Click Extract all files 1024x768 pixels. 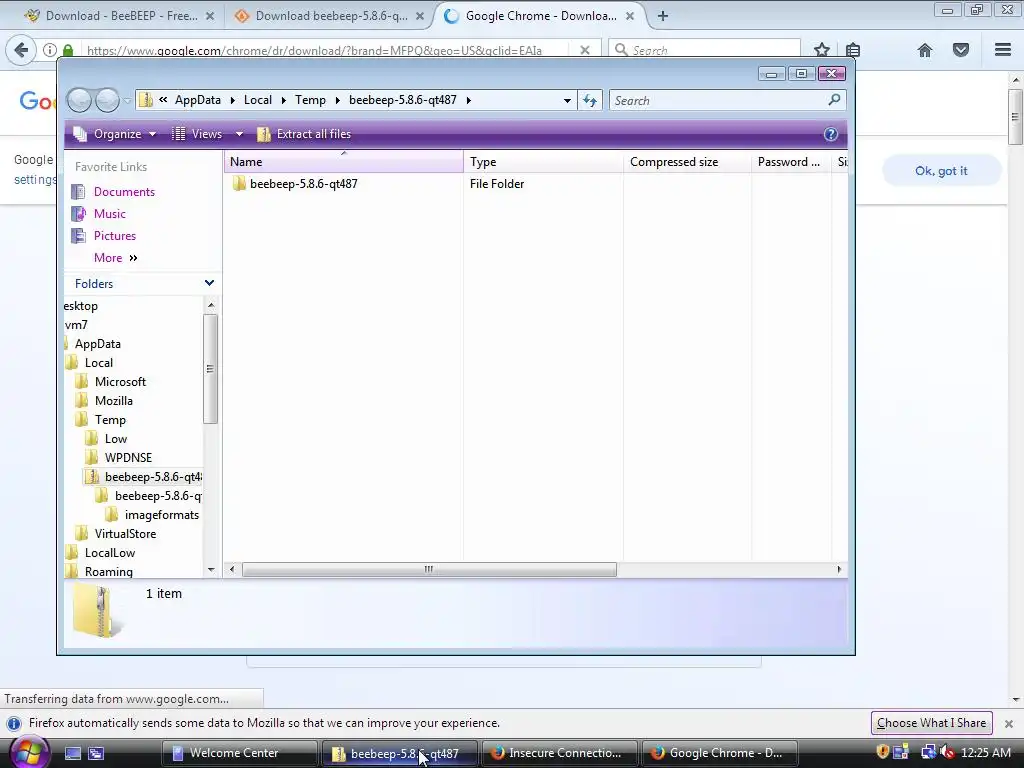[x=304, y=134]
